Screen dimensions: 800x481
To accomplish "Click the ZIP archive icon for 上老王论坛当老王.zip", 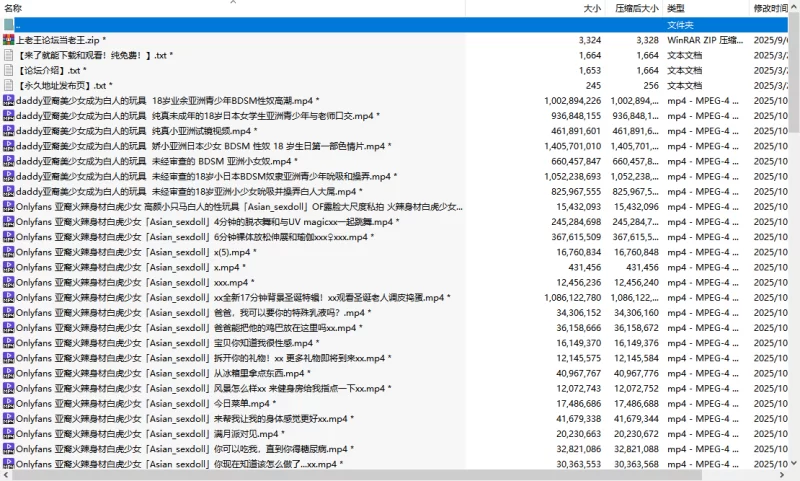I will pyautogui.click(x=9, y=40).
